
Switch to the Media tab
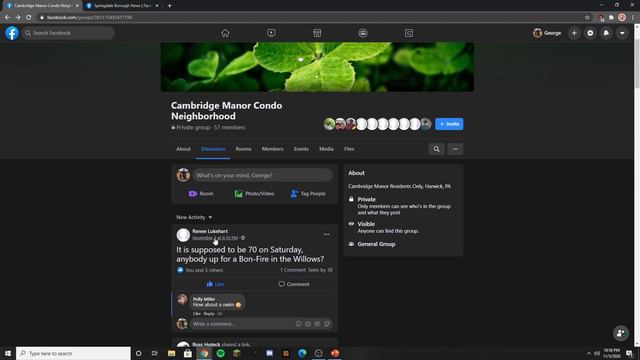pyautogui.click(x=326, y=149)
